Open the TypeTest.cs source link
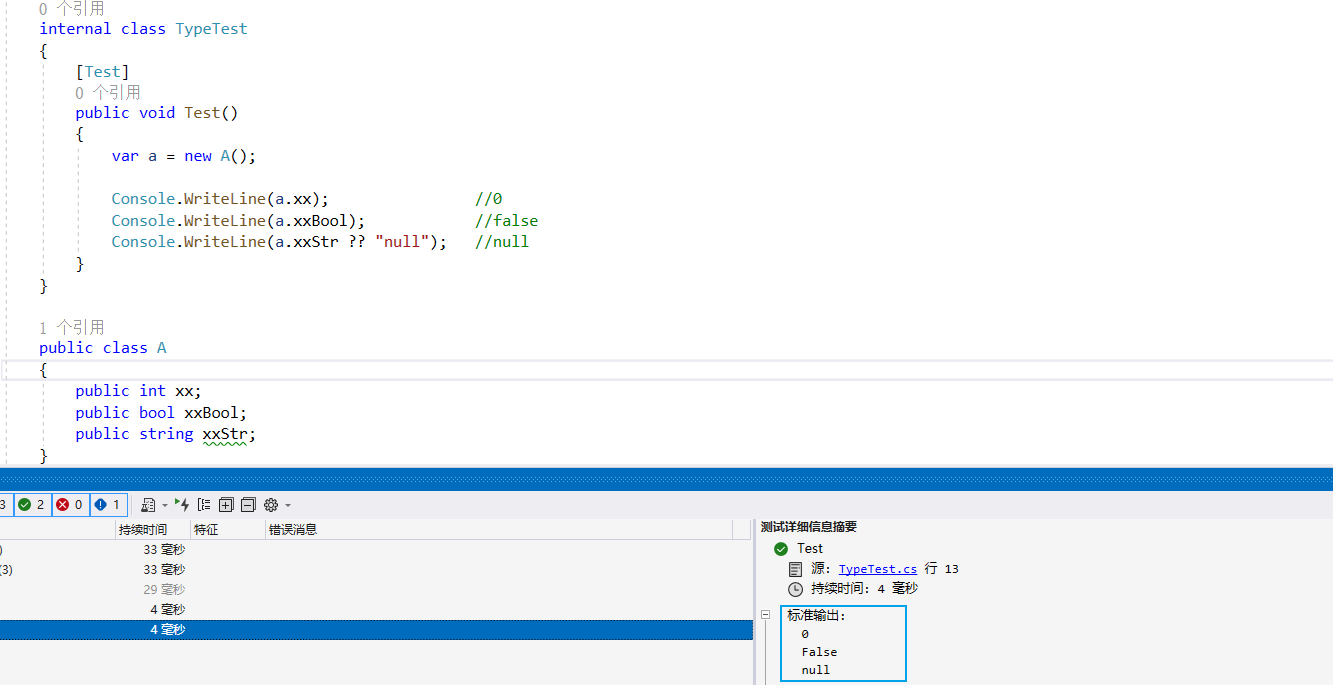This screenshot has height=685, width=1333. tap(878, 569)
